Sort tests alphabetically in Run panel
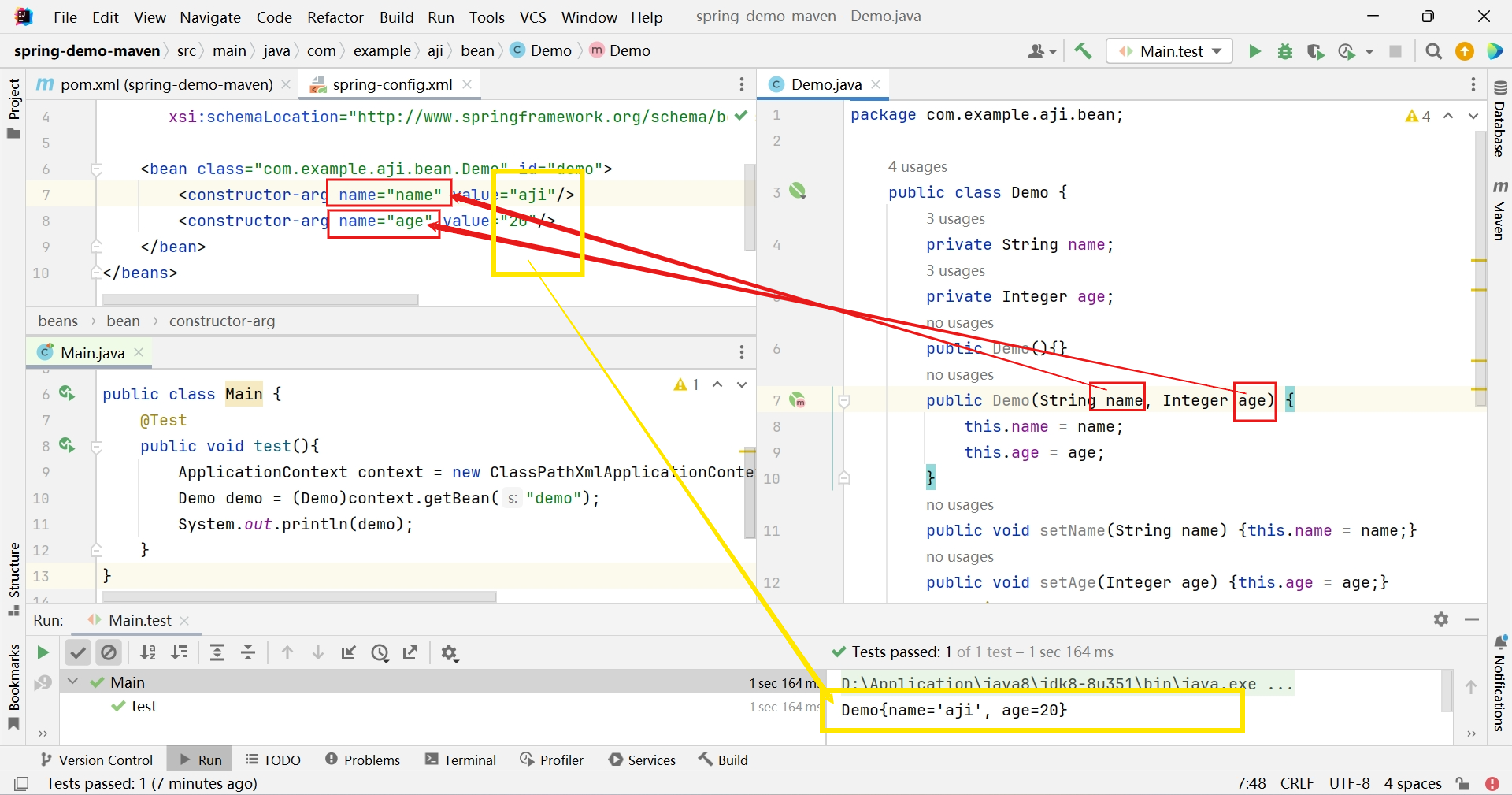This screenshot has width=1512, height=795. (x=147, y=652)
